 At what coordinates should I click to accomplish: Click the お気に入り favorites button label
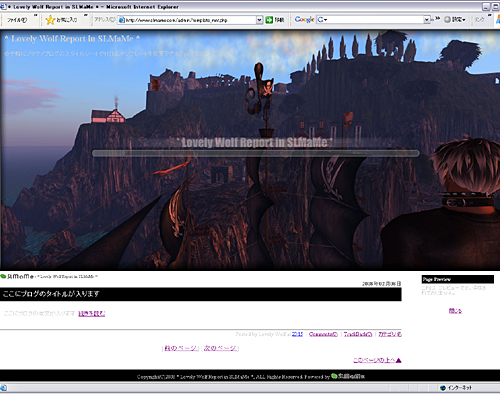(x=67, y=20)
